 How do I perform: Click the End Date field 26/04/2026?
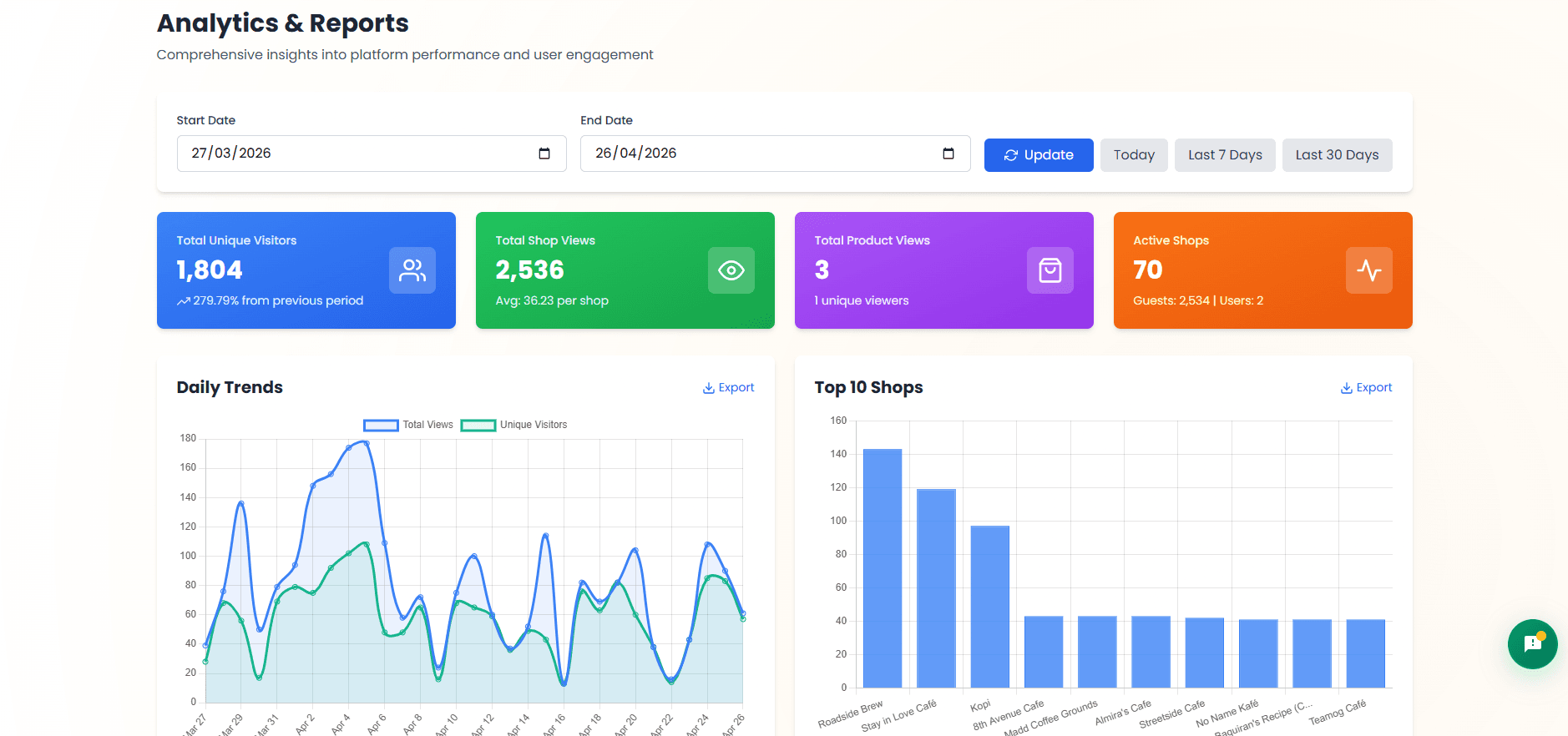(x=776, y=154)
